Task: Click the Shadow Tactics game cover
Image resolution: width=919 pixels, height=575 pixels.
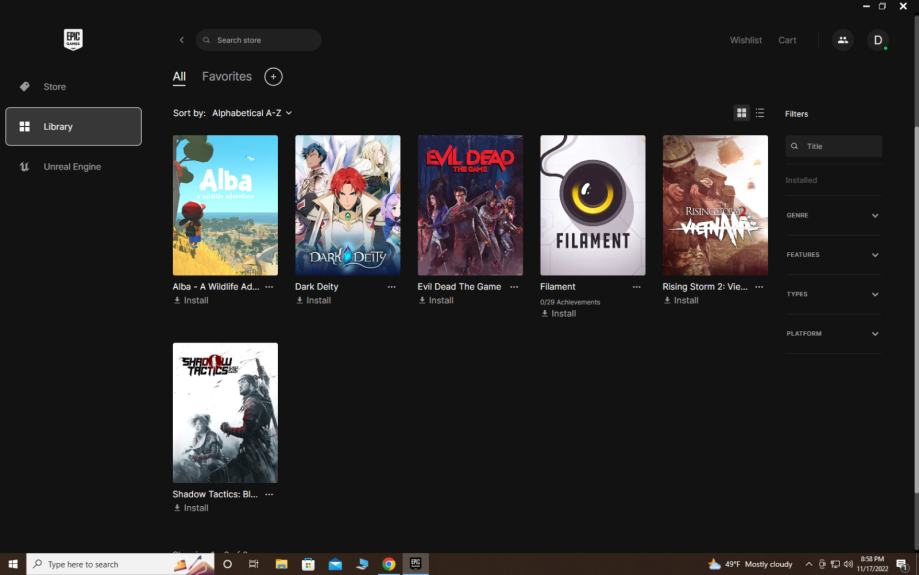Action: point(225,413)
